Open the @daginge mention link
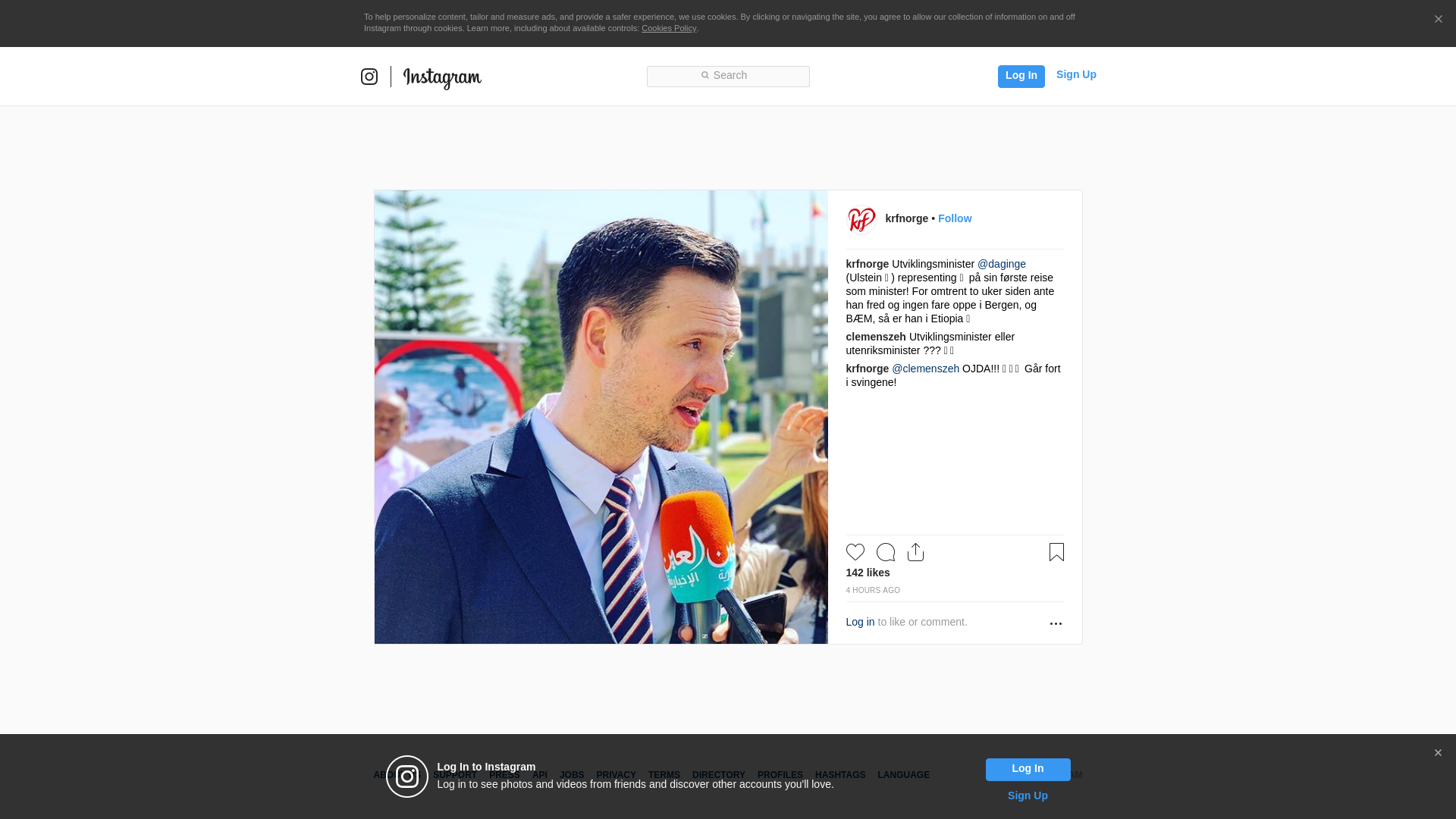1456x819 pixels. pyautogui.click(x=1001, y=264)
